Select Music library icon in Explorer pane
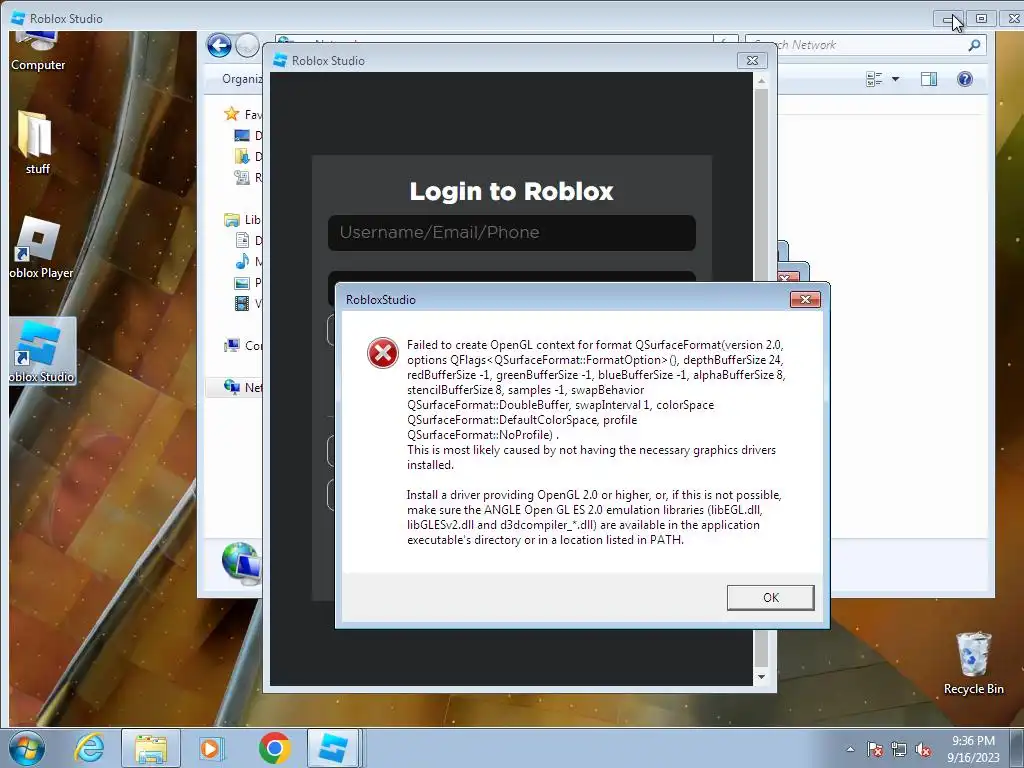 (242, 261)
